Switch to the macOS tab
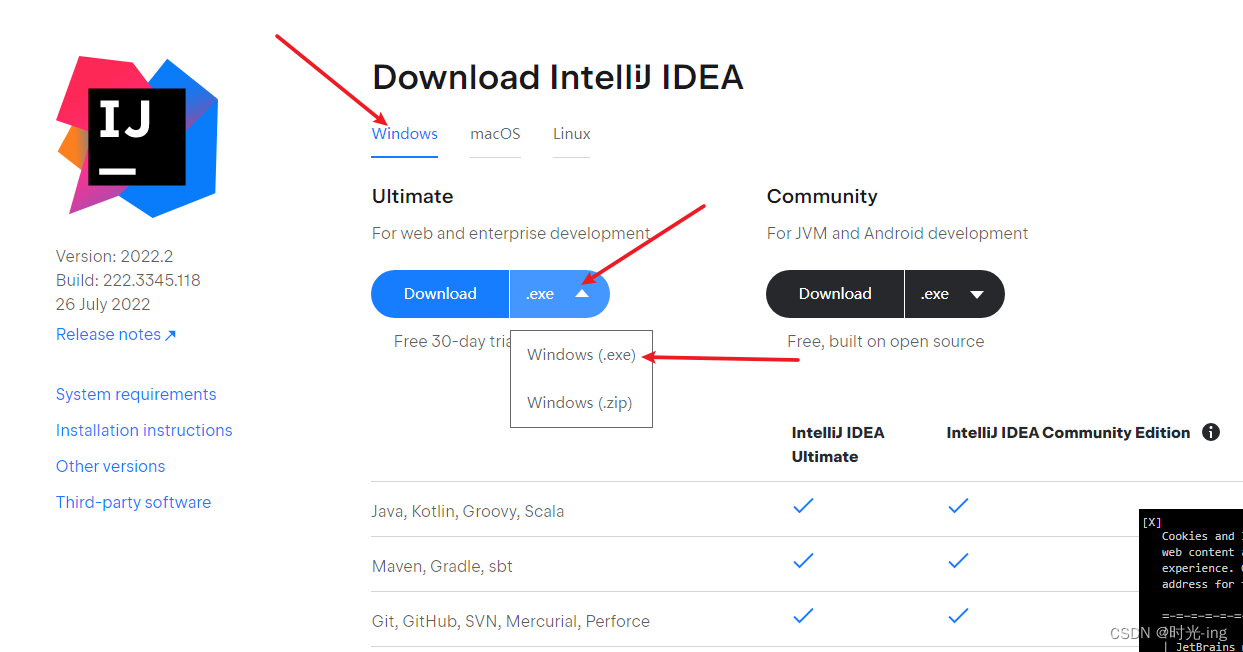 [495, 134]
